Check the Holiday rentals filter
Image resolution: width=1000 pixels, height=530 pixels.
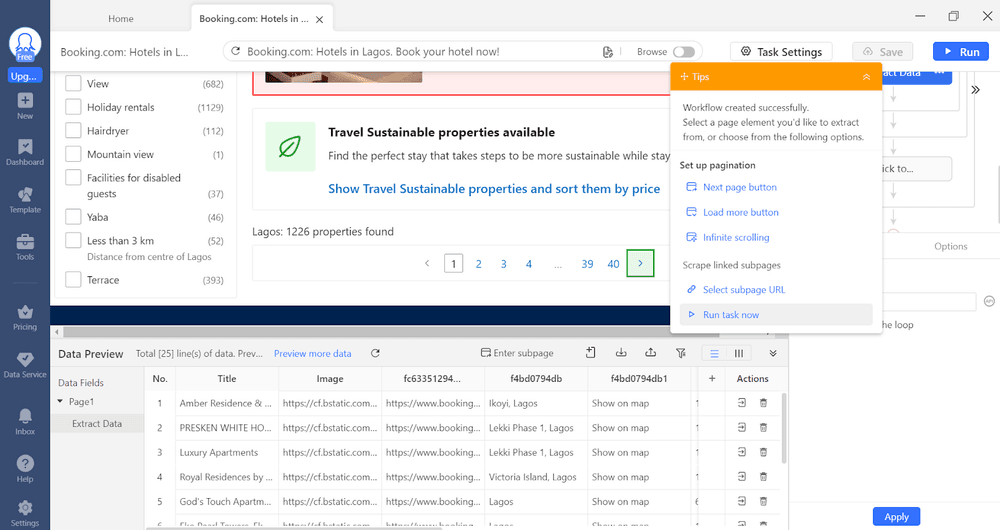pyautogui.click(x=73, y=107)
